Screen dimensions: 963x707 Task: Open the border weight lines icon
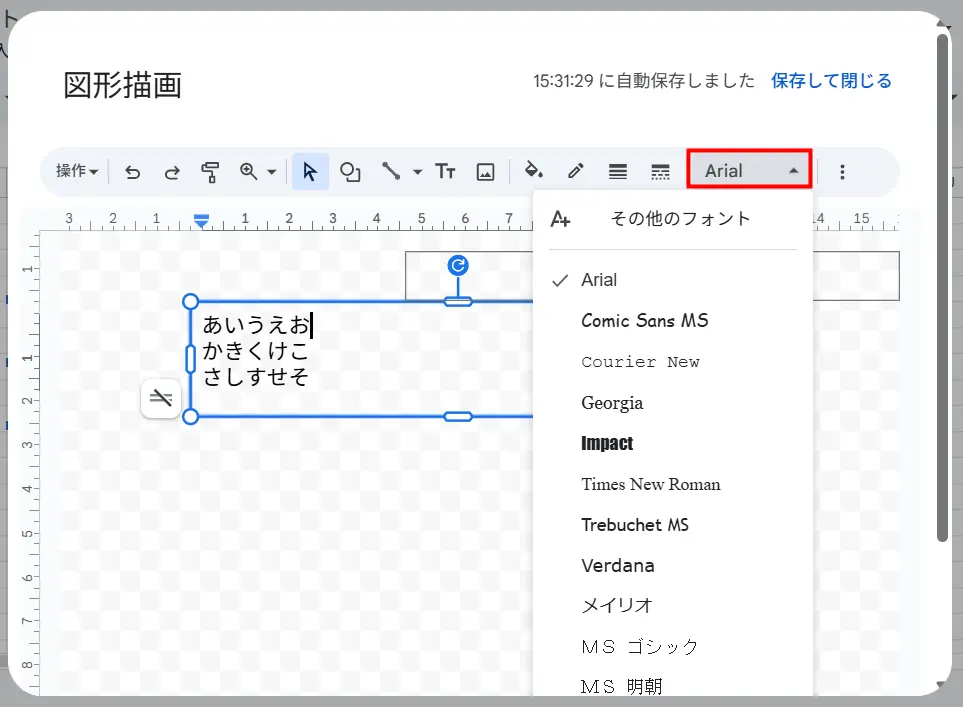coord(618,172)
